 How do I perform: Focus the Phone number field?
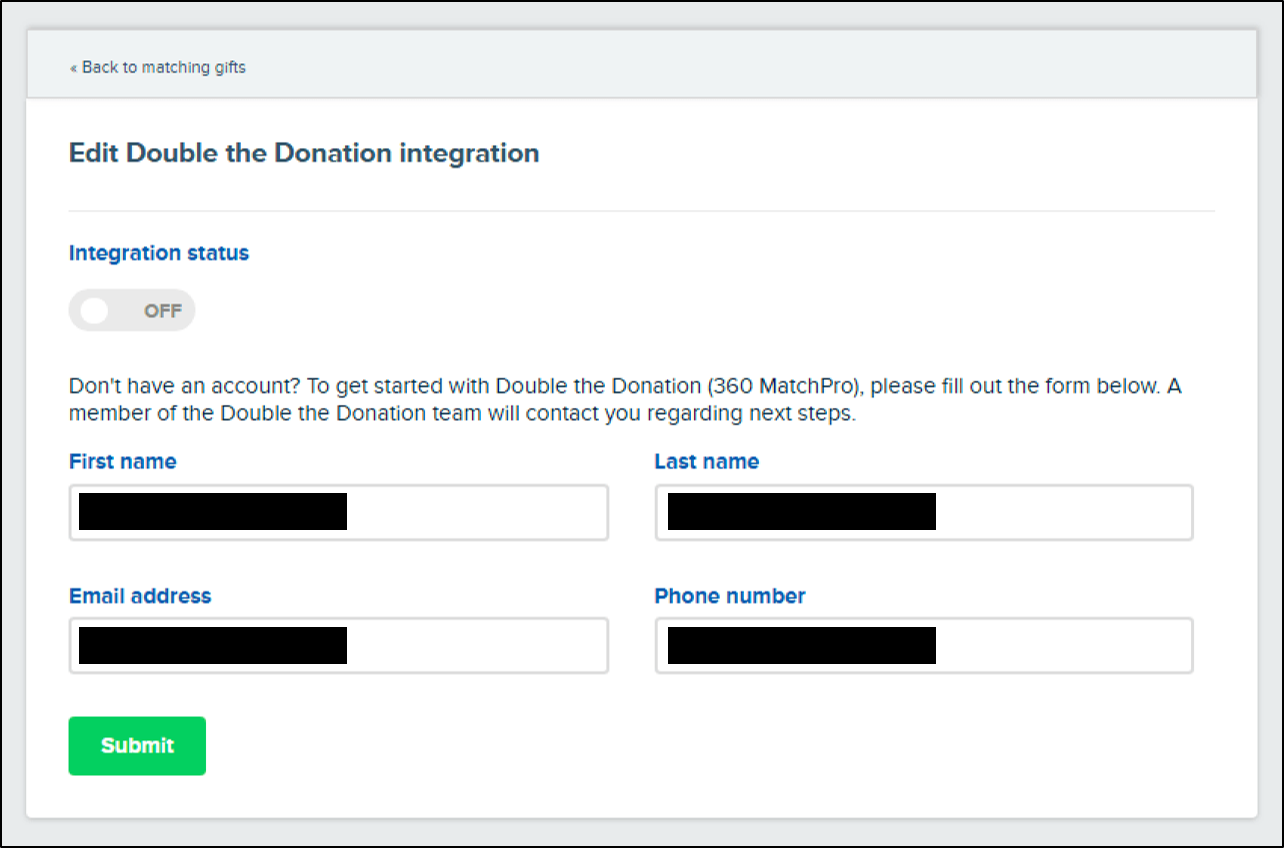pyautogui.click(x=924, y=645)
